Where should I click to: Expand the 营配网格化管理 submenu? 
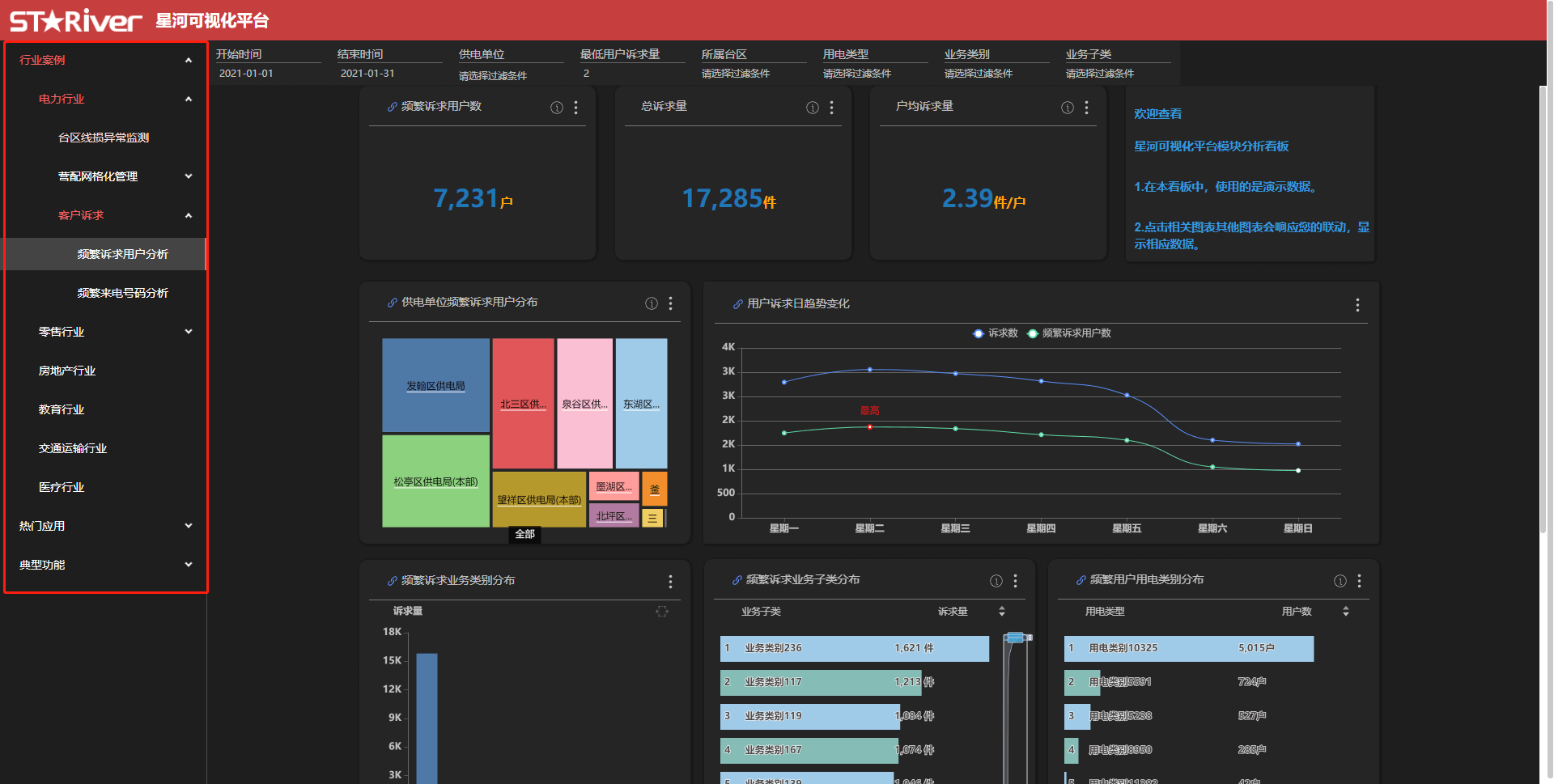[x=188, y=176]
